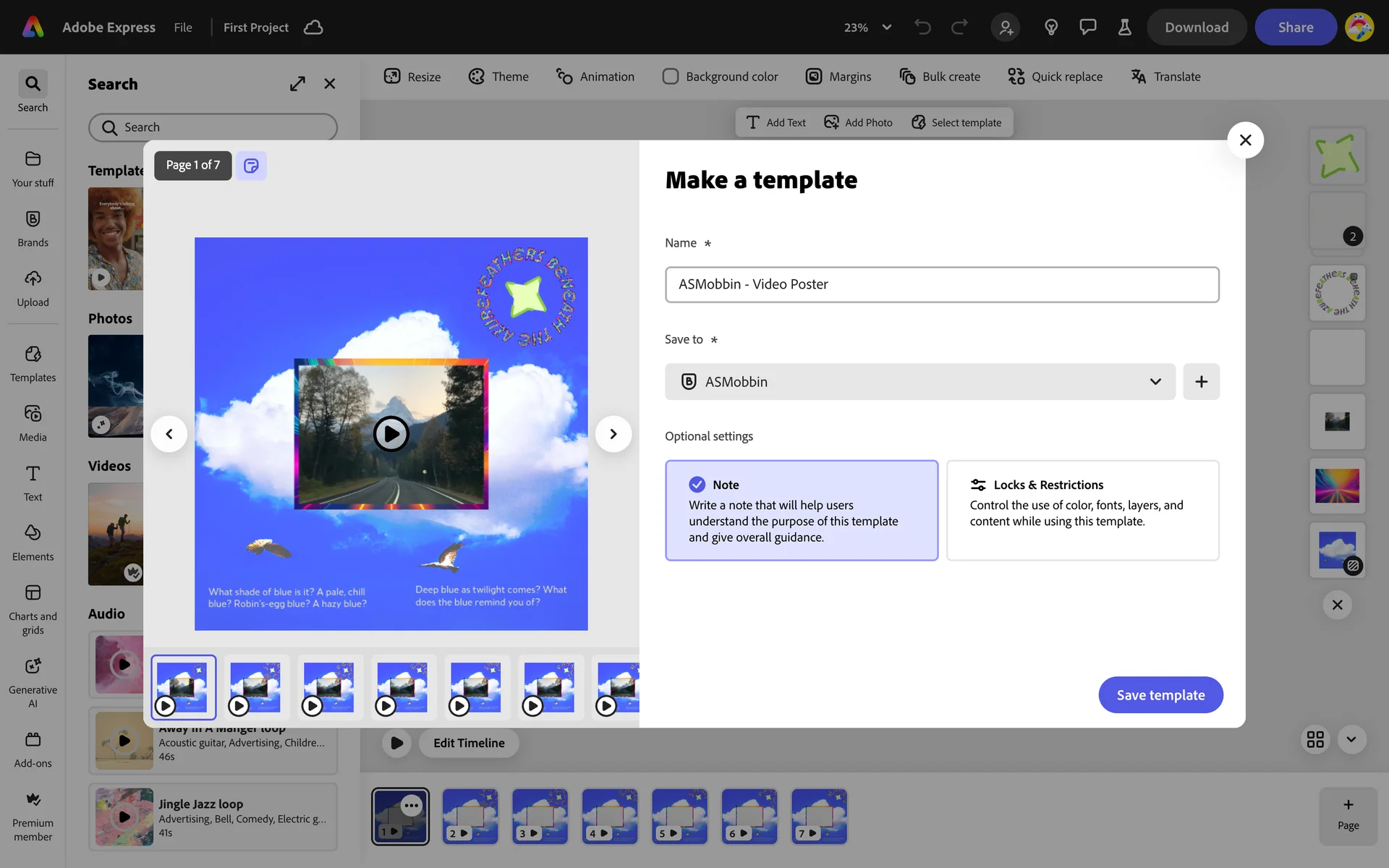Toggle the Note optional setting

pos(801,510)
